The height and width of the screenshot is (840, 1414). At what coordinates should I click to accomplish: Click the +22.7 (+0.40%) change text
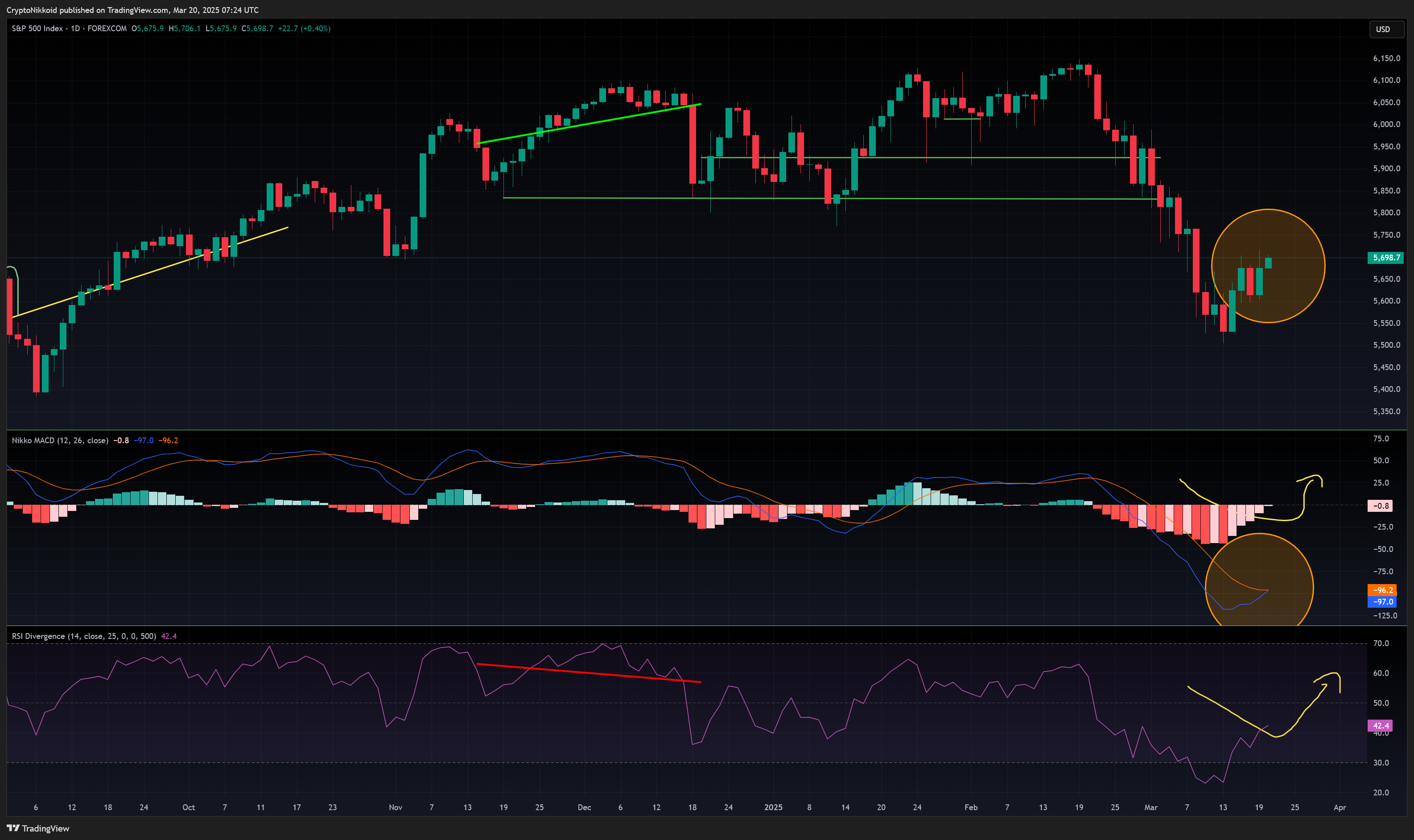point(304,28)
